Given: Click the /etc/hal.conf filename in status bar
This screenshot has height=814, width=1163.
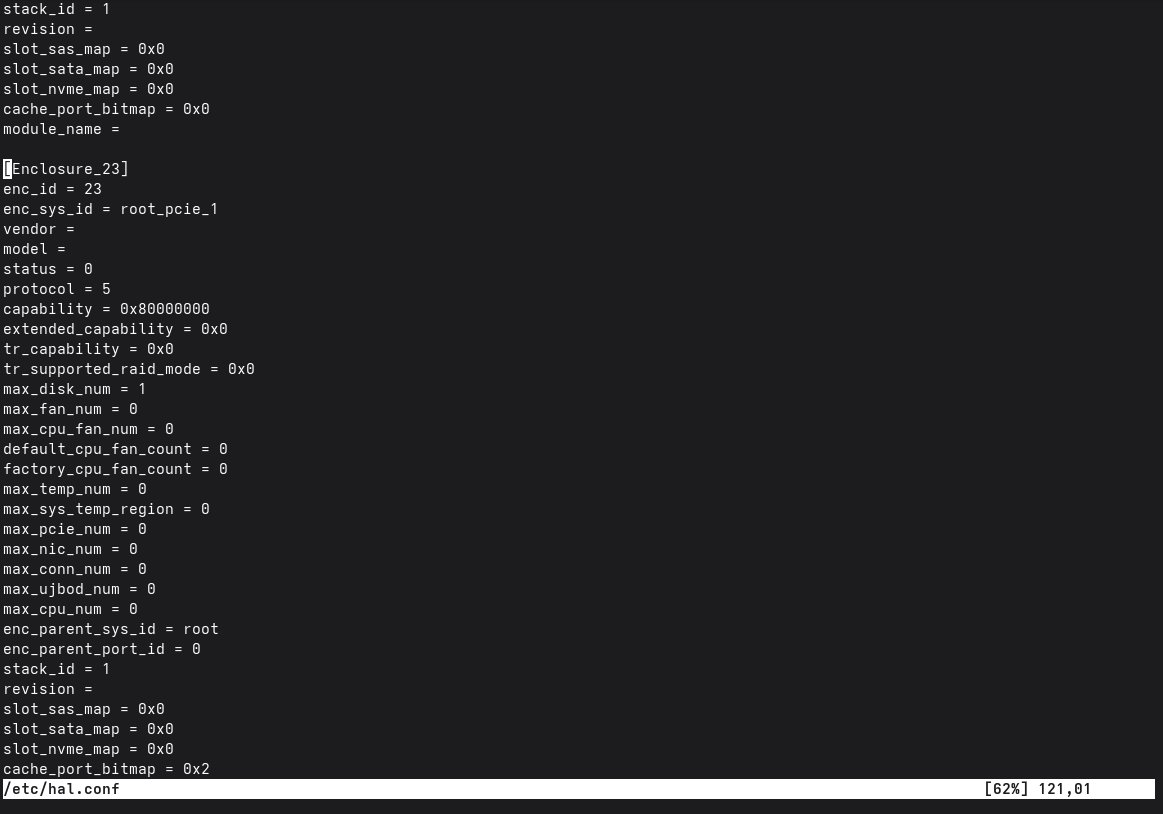Looking at the screenshot, I should (62, 790).
